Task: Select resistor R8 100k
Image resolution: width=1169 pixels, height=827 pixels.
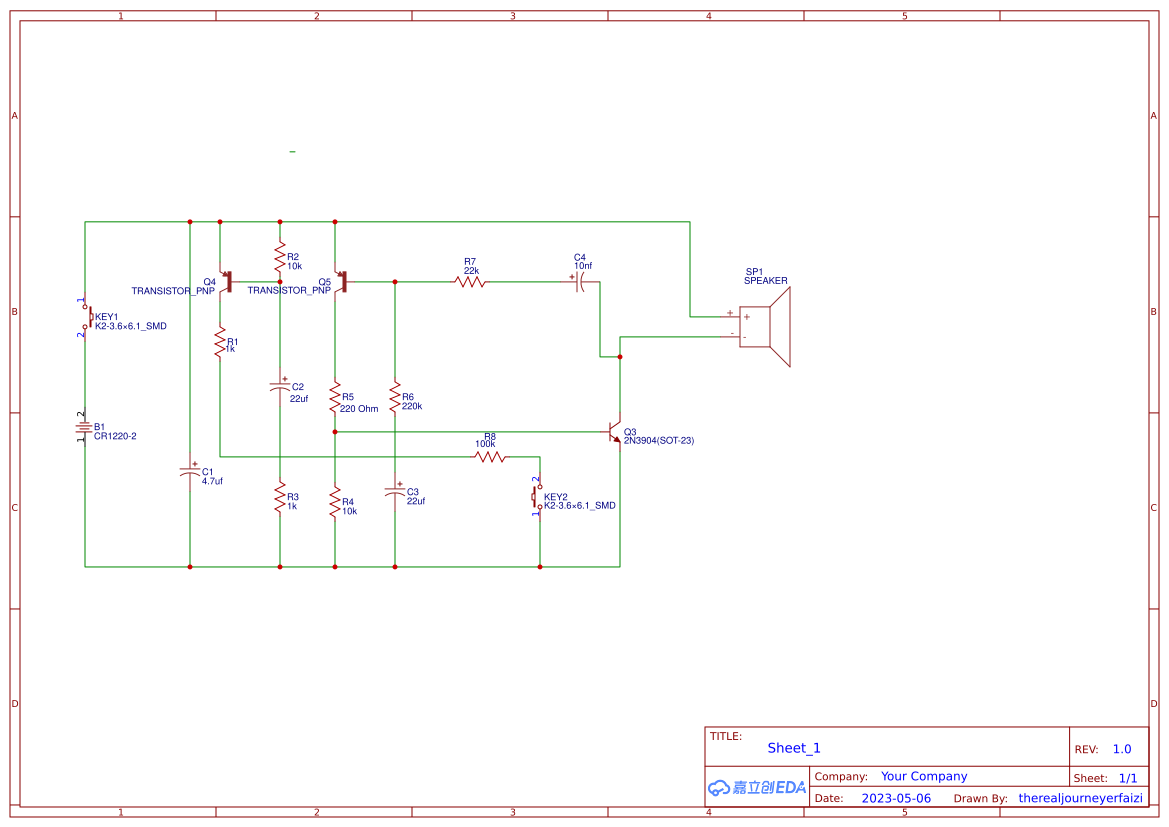Action: pos(488,455)
